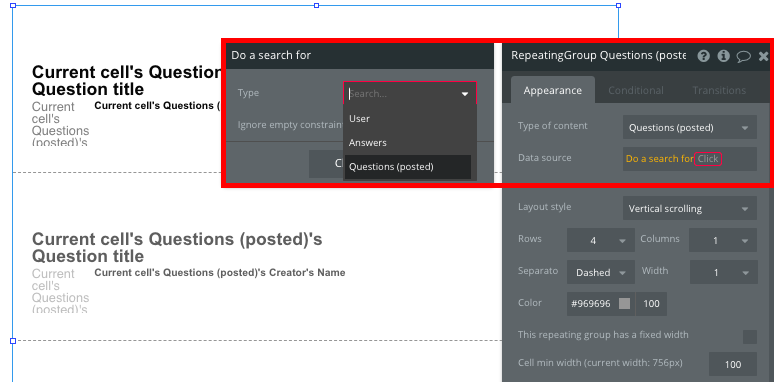Open the help question mark icon
The width and height of the screenshot is (774, 382).
coord(703,56)
